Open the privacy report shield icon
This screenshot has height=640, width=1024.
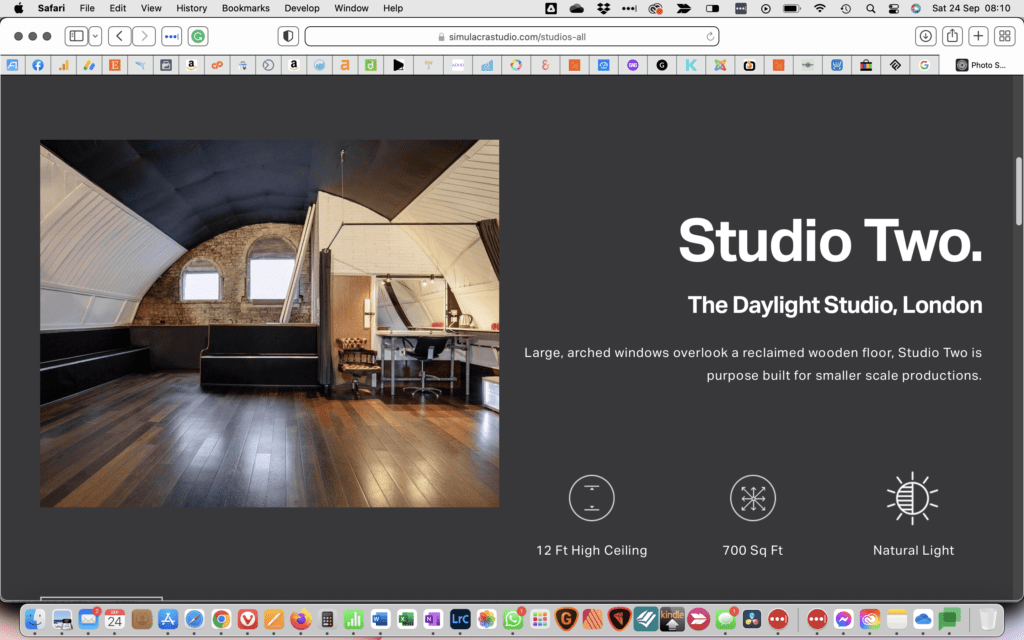click(288, 37)
